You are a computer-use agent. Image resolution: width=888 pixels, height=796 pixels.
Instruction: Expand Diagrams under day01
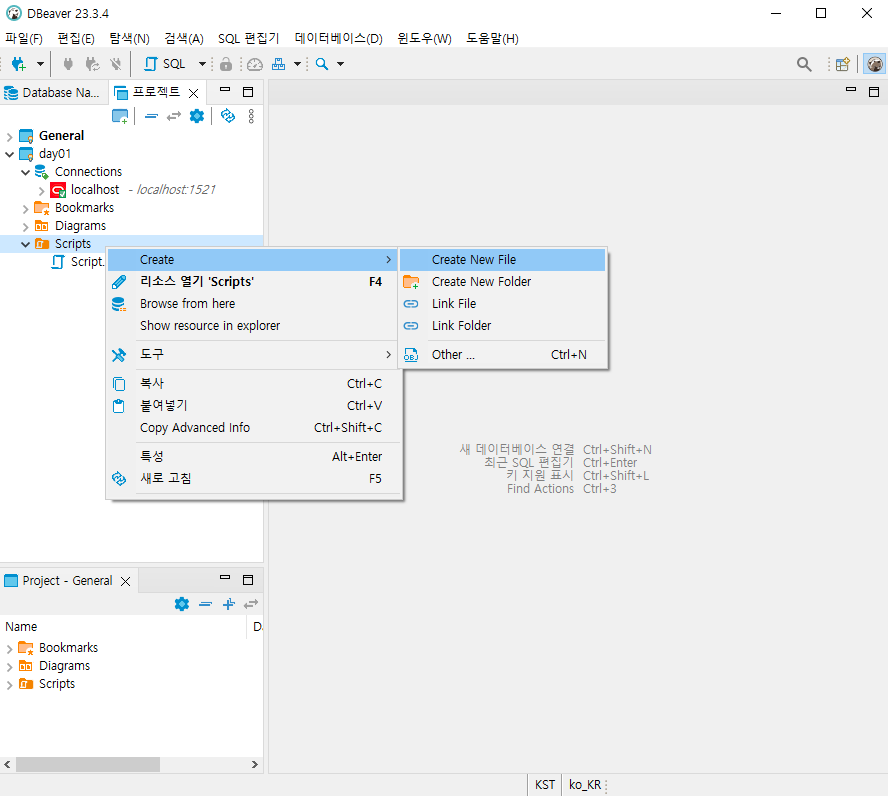tap(25, 226)
